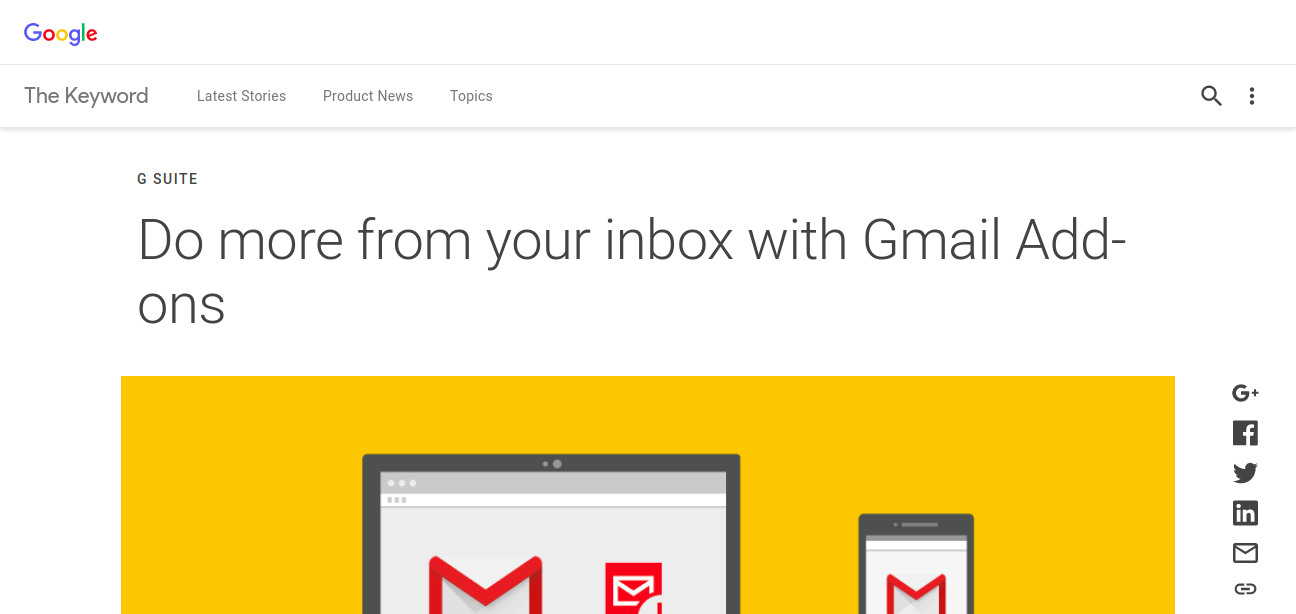Click the G SUITE category label
The height and width of the screenshot is (614, 1296).
pyautogui.click(x=168, y=179)
